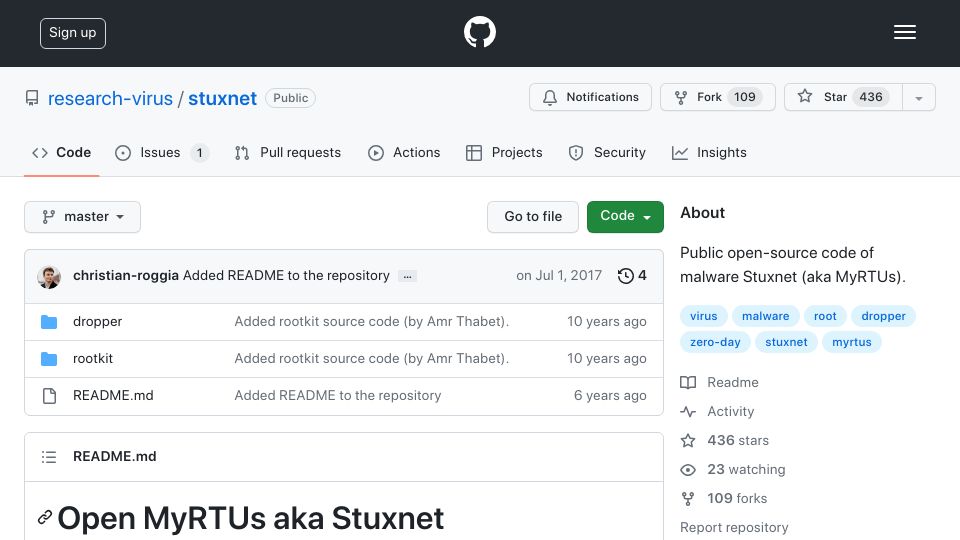Open the GitHub logo home link
Screen dimensions: 960x540
pyautogui.click(x=479, y=32)
